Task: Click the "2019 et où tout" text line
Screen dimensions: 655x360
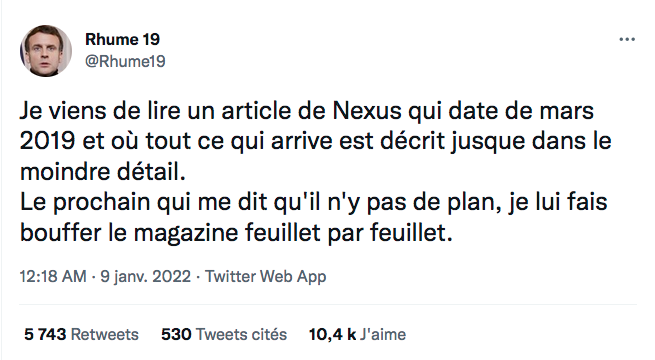Action: [x=315, y=142]
